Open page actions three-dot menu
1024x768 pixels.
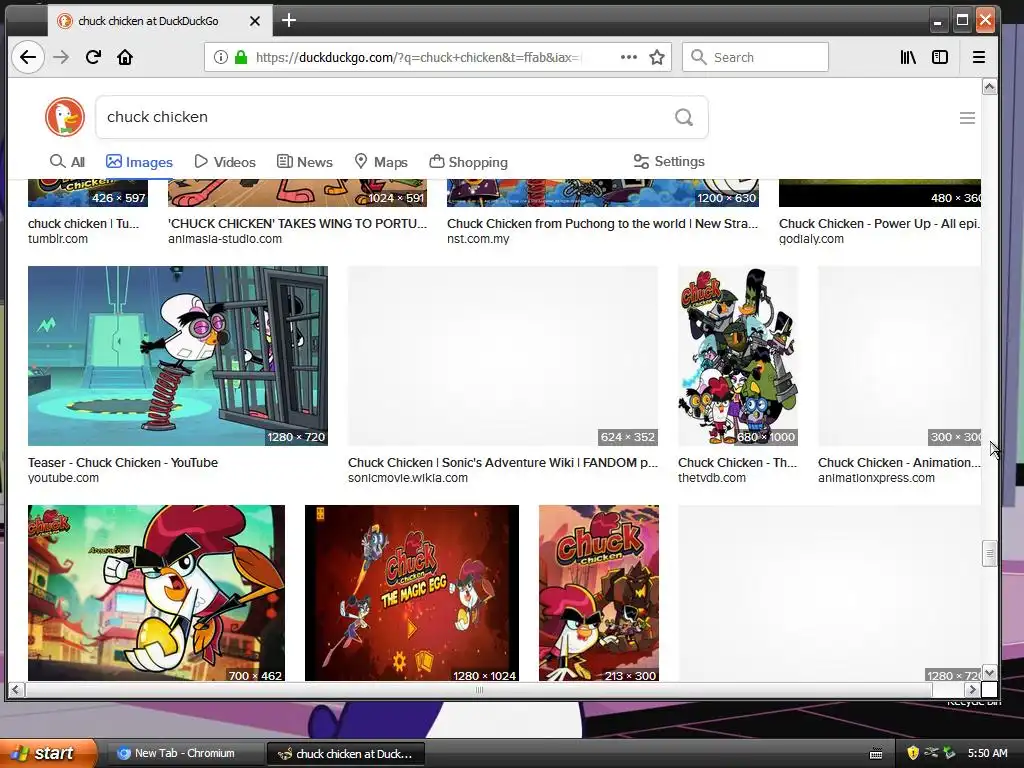(628, 57)
